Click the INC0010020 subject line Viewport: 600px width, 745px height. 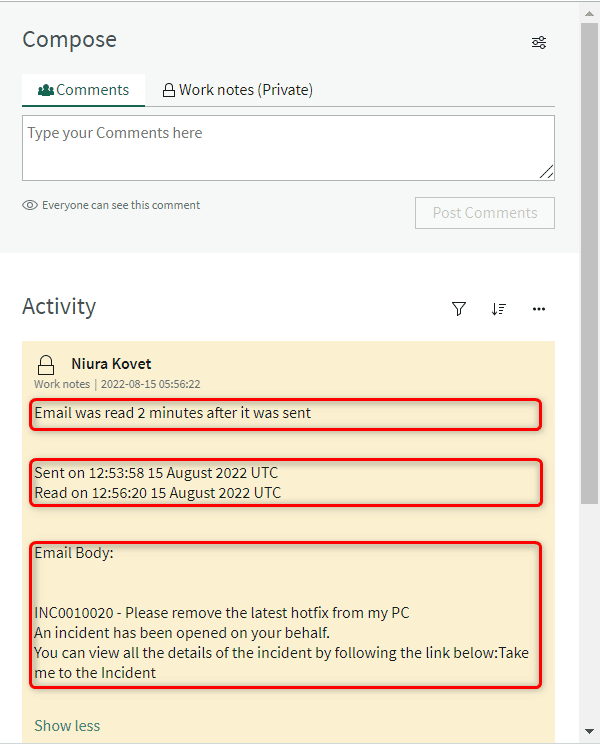222,613
